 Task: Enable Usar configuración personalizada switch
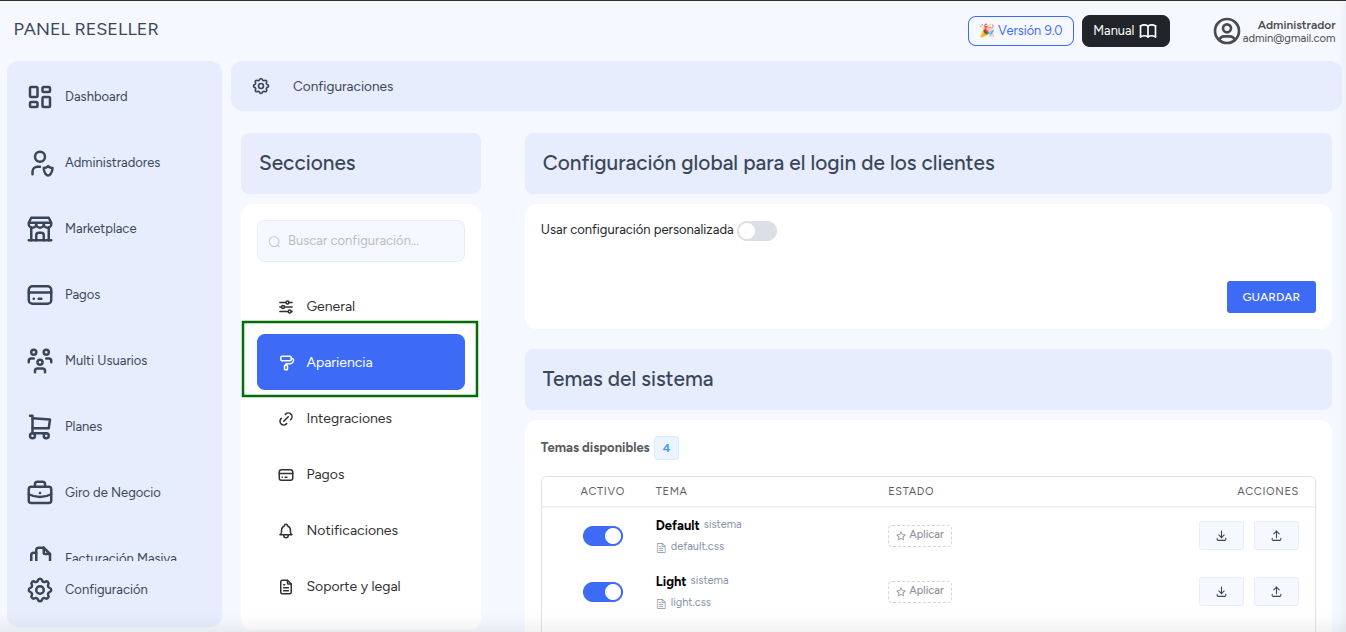757,231
